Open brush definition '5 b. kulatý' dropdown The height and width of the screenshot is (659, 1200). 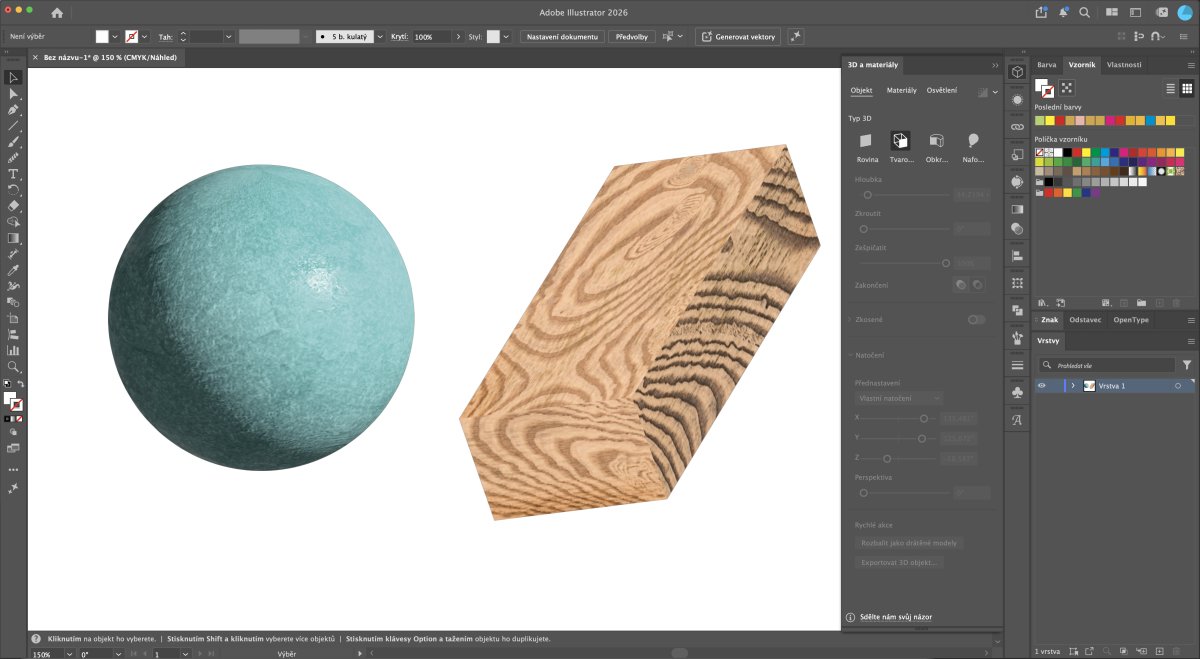[x=380, y=36]
